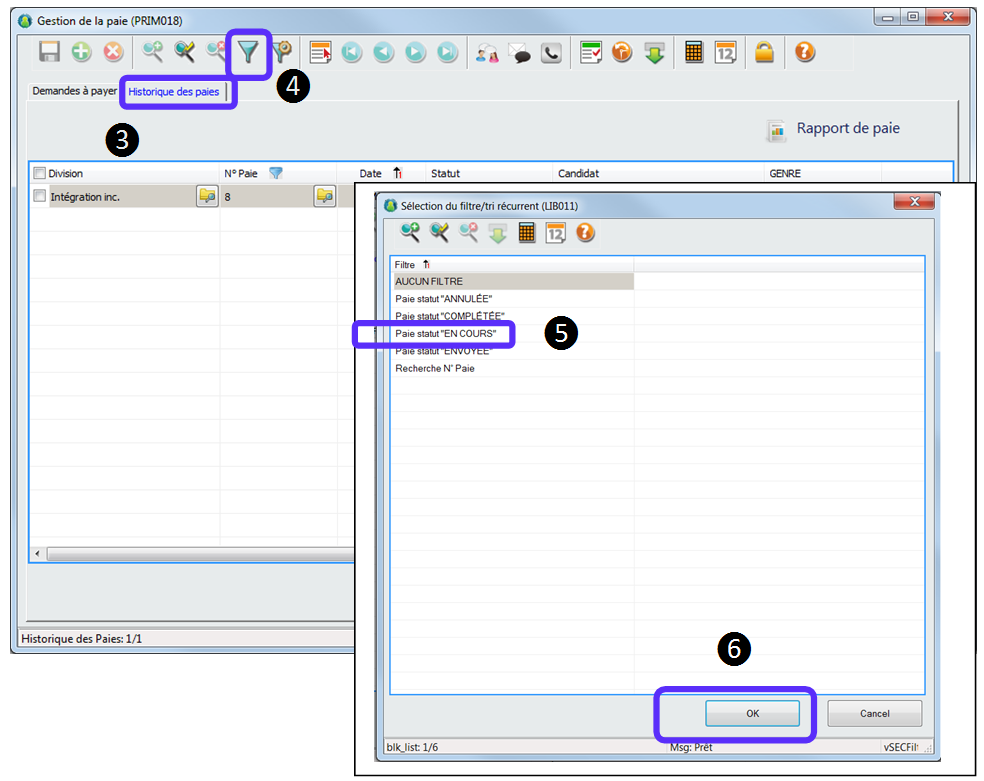
Task: Click the save floppy disk icon
Action: point(50,53)
